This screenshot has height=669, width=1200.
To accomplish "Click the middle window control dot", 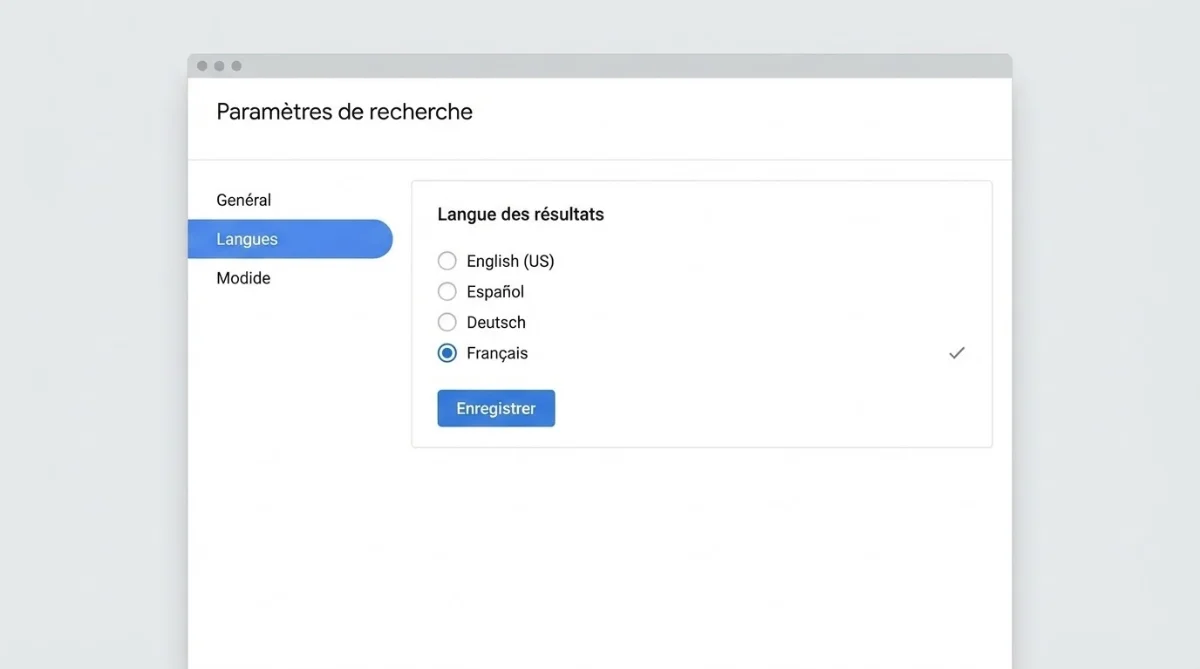I will click(x=219, y=65).
